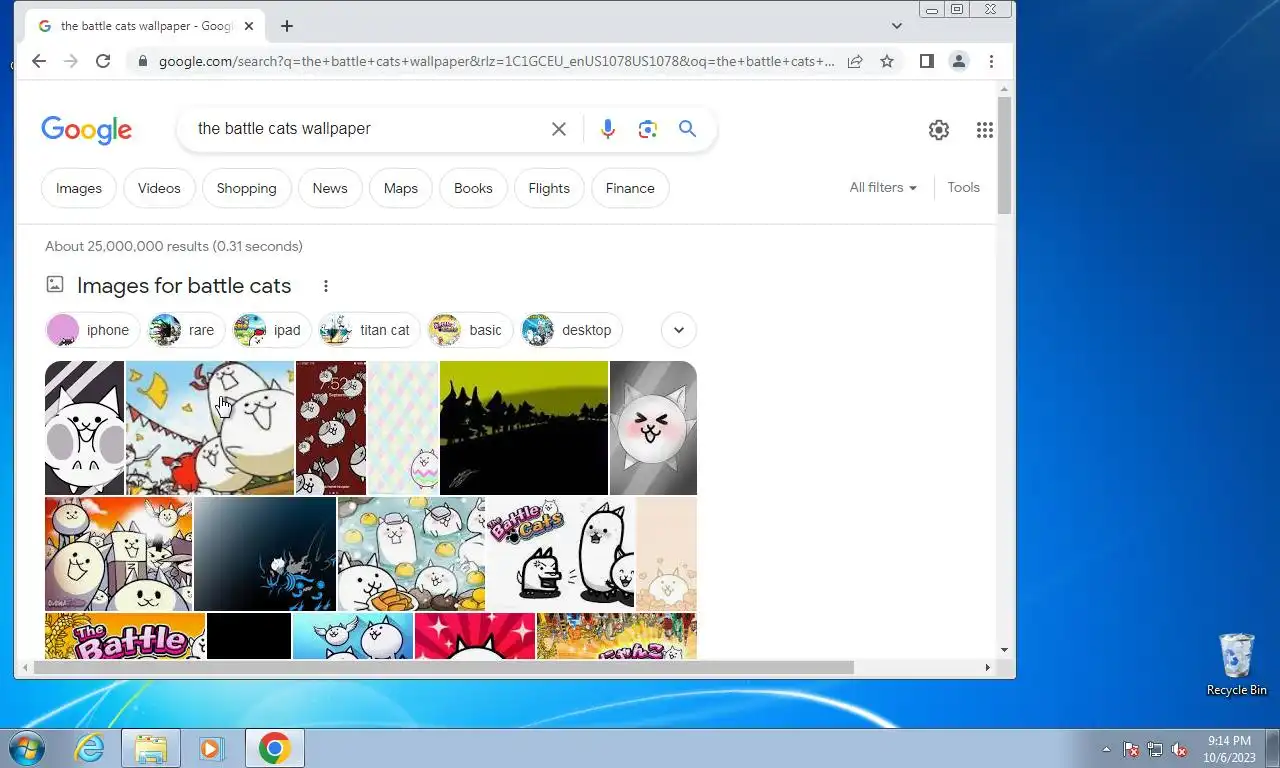Open the Windows Start menu

click(26, 748)
